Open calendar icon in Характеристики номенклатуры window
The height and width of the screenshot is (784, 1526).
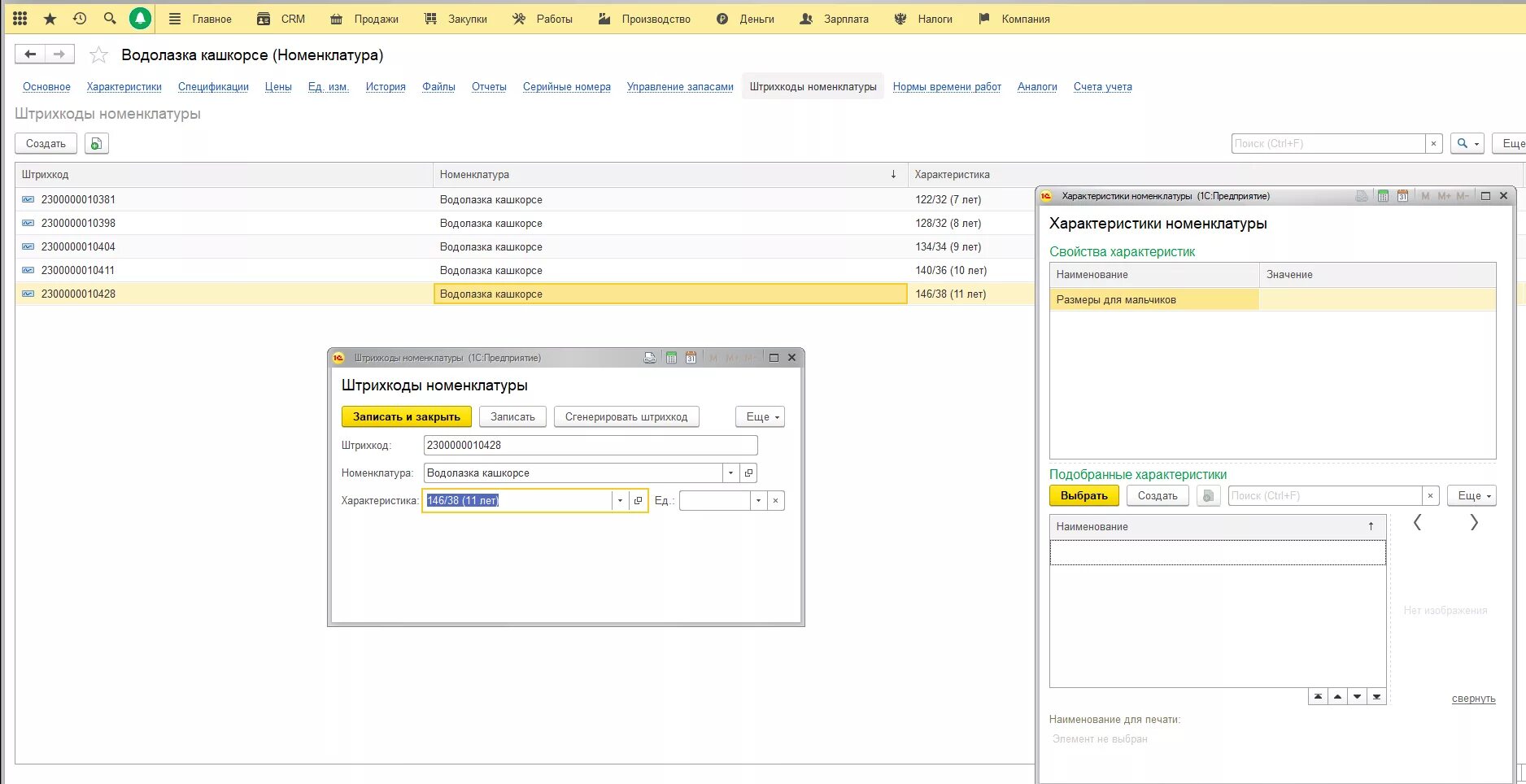coord(1402,196)
